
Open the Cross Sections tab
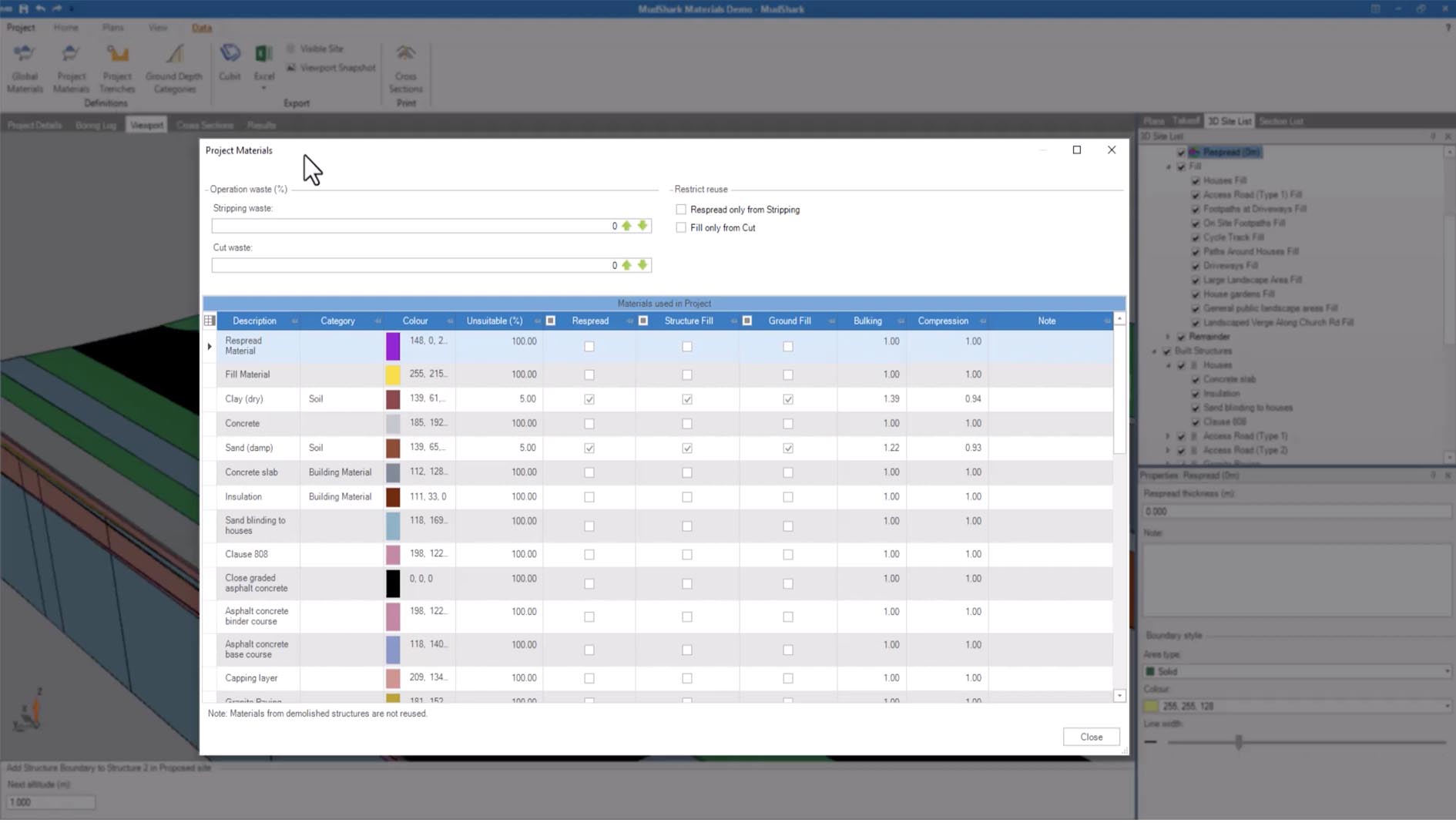pyautogui.click(x=204, y=125)
